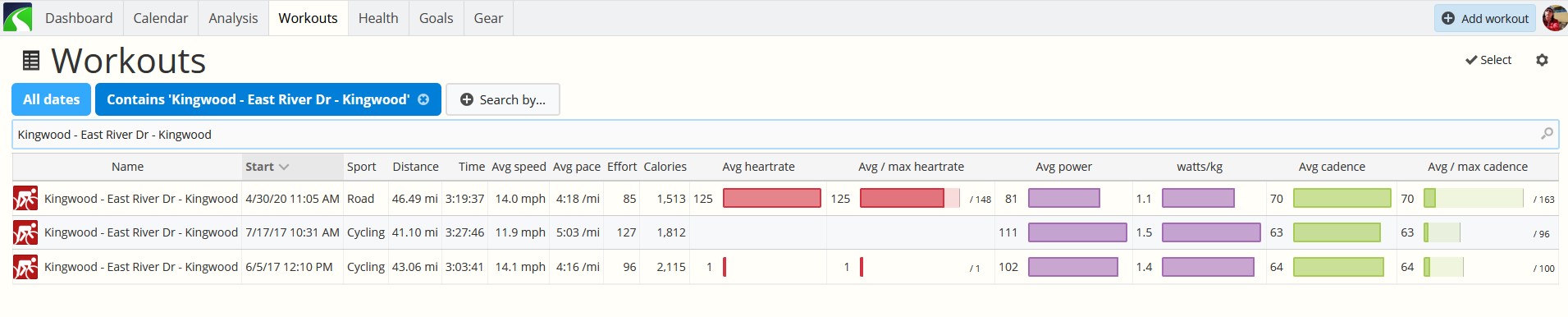
Task: Click cycling icon of 6/5/17 workout
Action: (x=25, y=267)
